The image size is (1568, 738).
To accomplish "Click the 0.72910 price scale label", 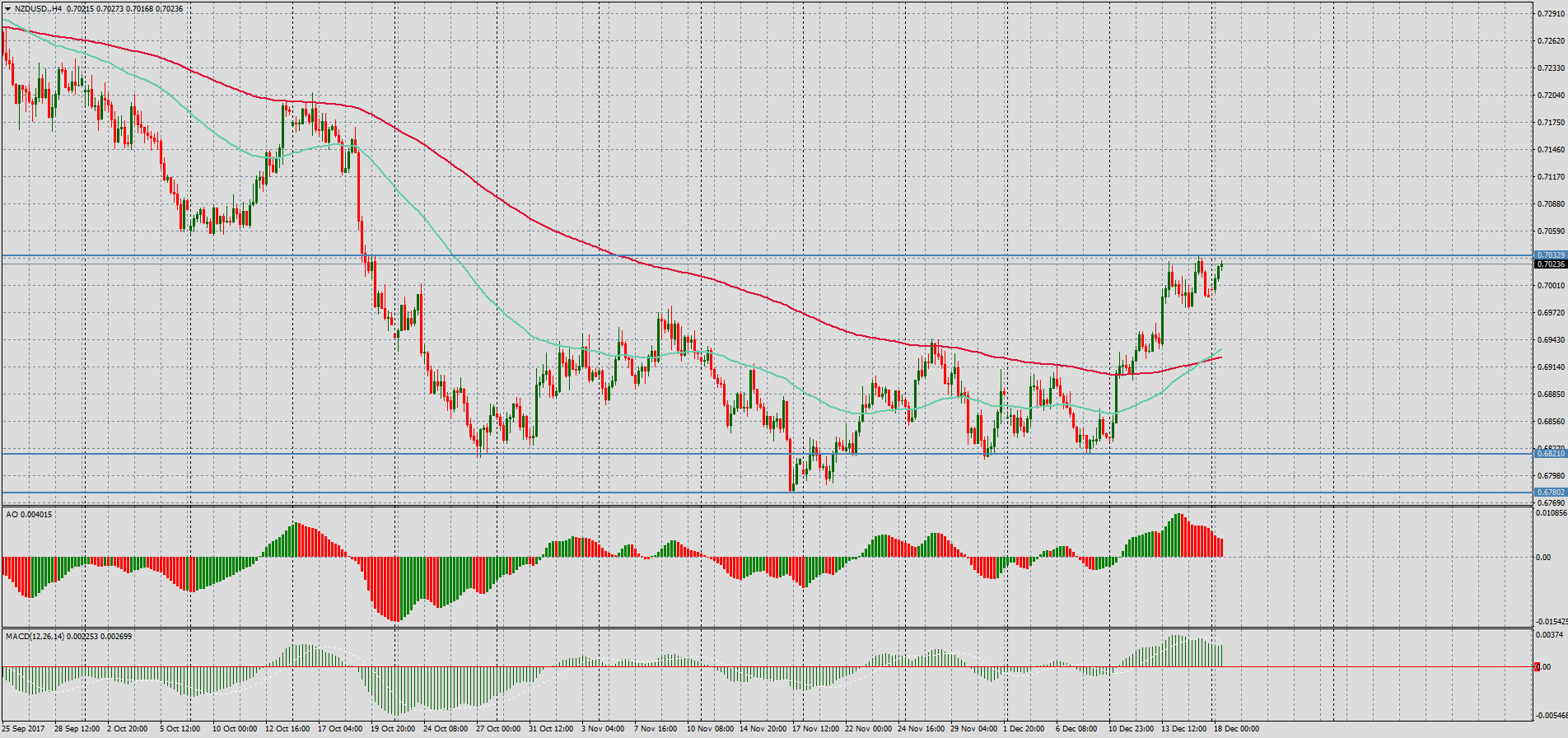I will point(1552,14).
